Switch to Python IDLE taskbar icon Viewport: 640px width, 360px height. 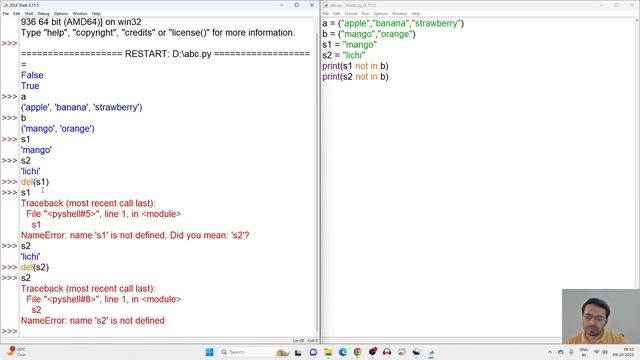coord(431,352)
